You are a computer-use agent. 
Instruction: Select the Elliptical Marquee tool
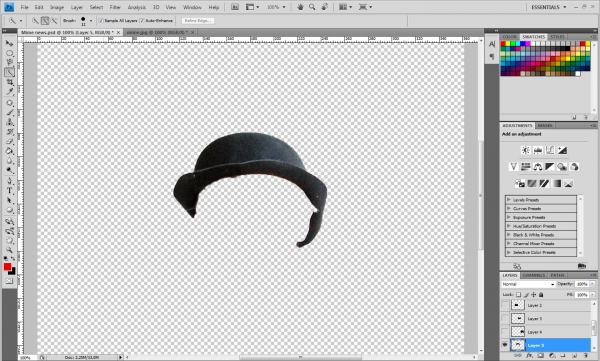10,53
